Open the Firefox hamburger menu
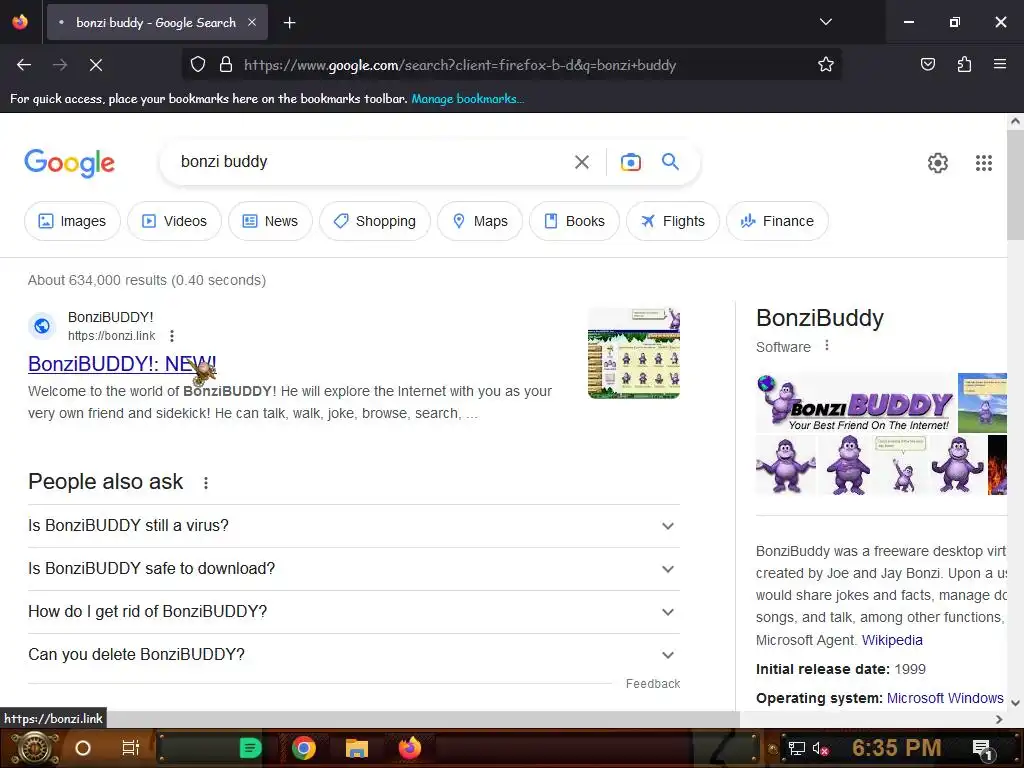Screen dimensions: 1024x768 (x=1000, y=64)
